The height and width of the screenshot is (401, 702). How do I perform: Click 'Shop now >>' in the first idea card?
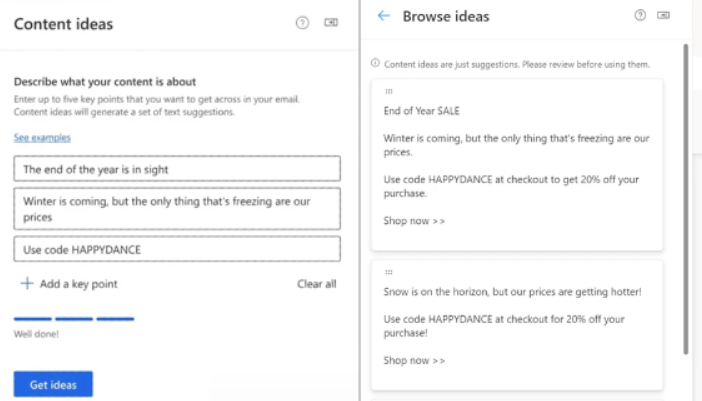(414, 221)
